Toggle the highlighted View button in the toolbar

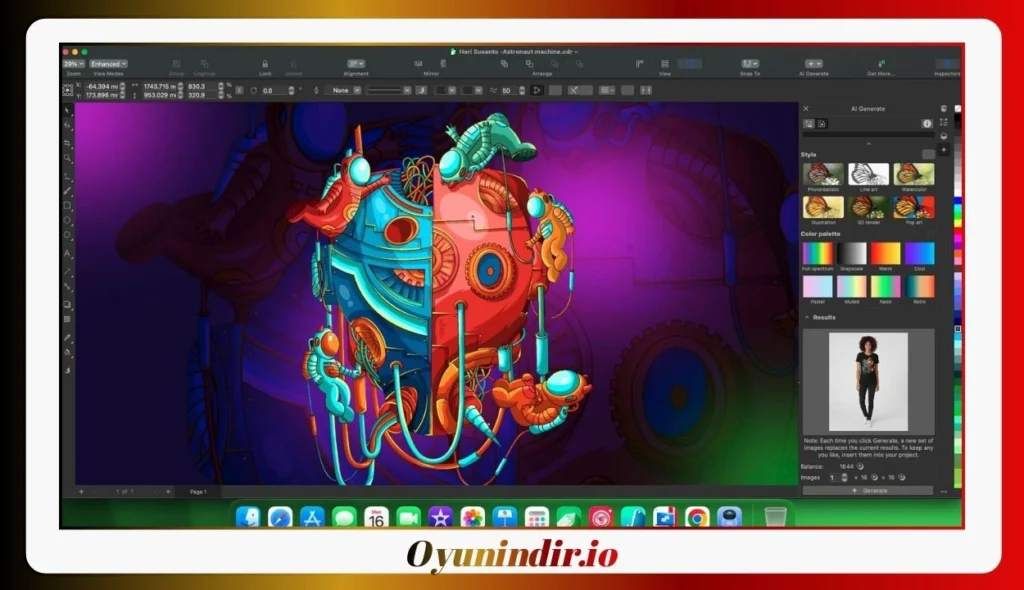point(690,64)
